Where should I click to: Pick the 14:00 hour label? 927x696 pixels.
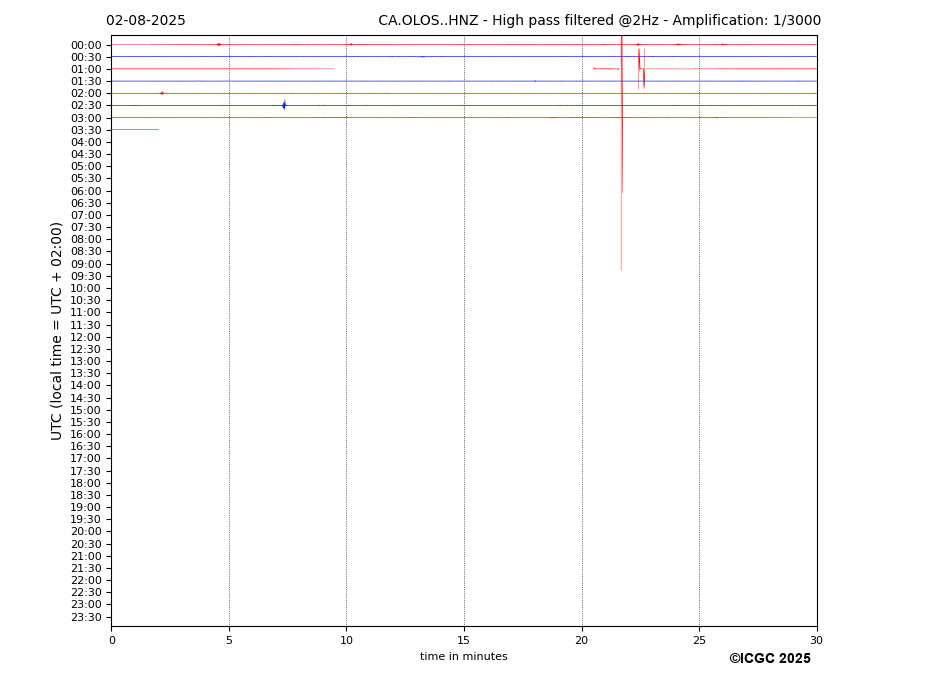tap(86, 386)
